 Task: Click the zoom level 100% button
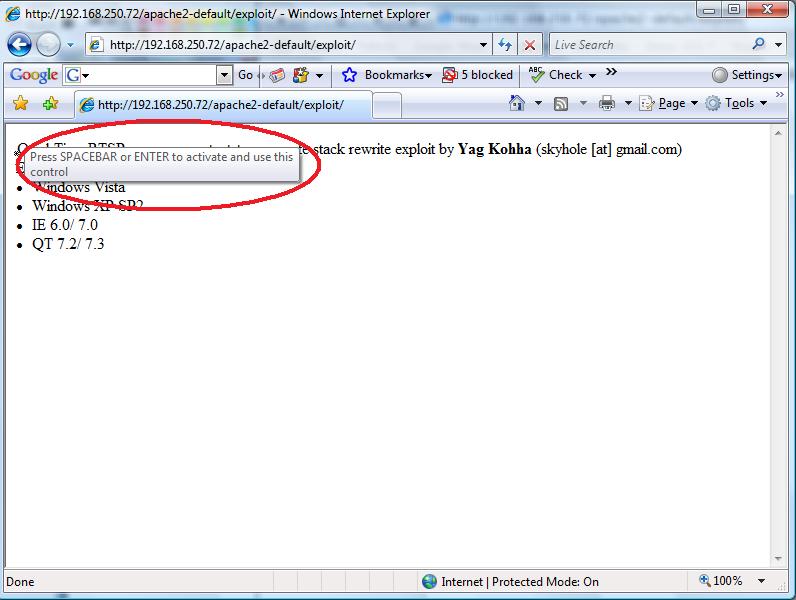[x=721, y=581]
